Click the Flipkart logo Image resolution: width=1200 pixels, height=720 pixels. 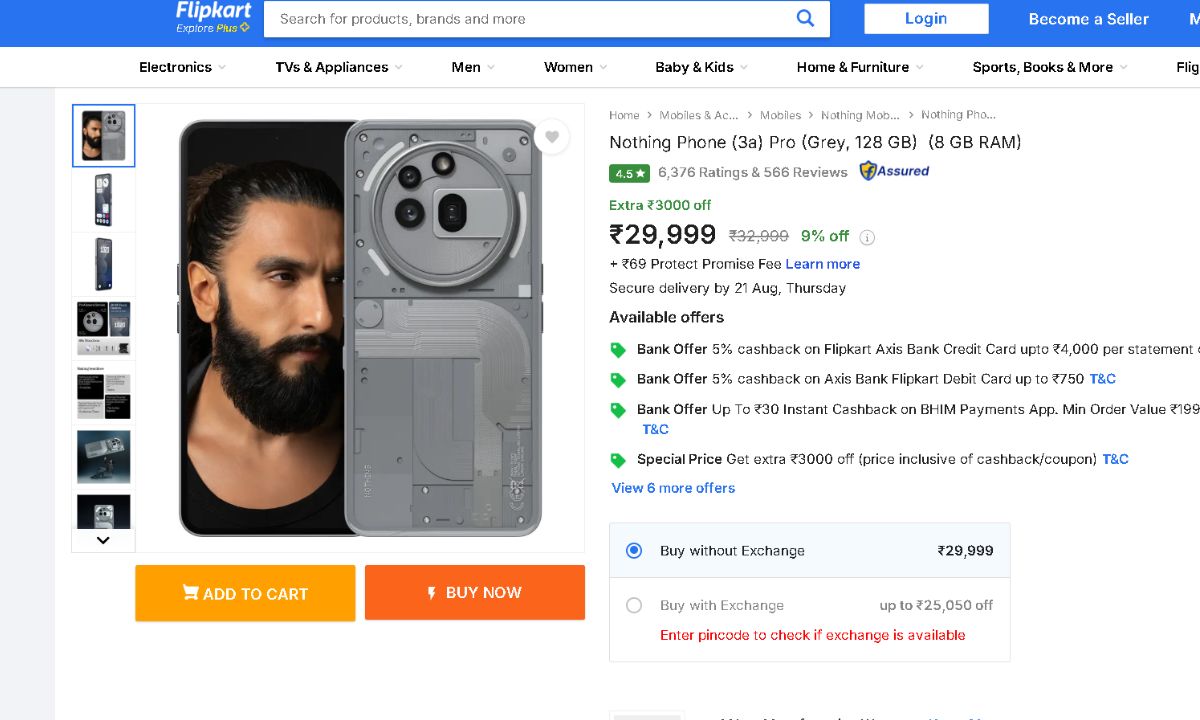pos(213,17)
